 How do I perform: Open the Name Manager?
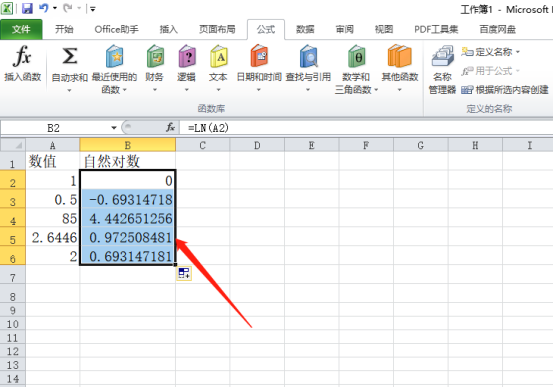tap(442, 69)
